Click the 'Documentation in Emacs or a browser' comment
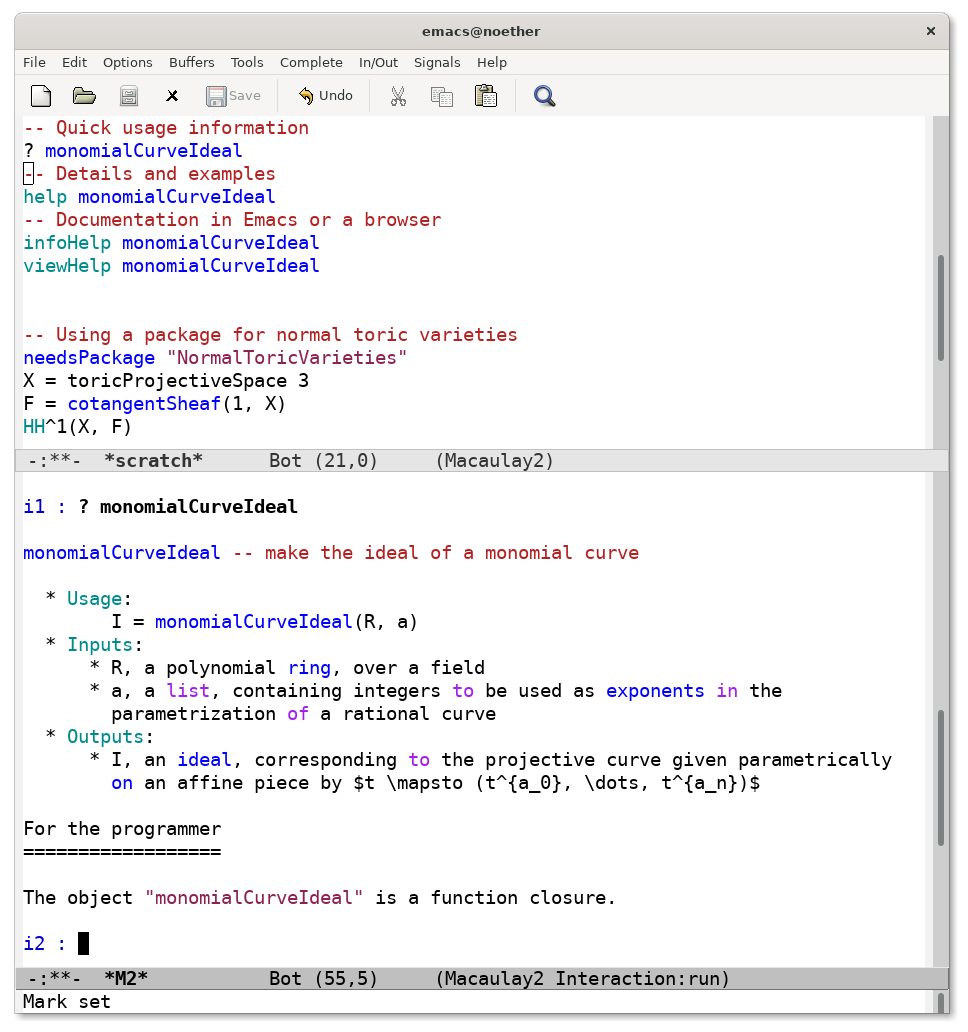 click(x=248, y=220)
